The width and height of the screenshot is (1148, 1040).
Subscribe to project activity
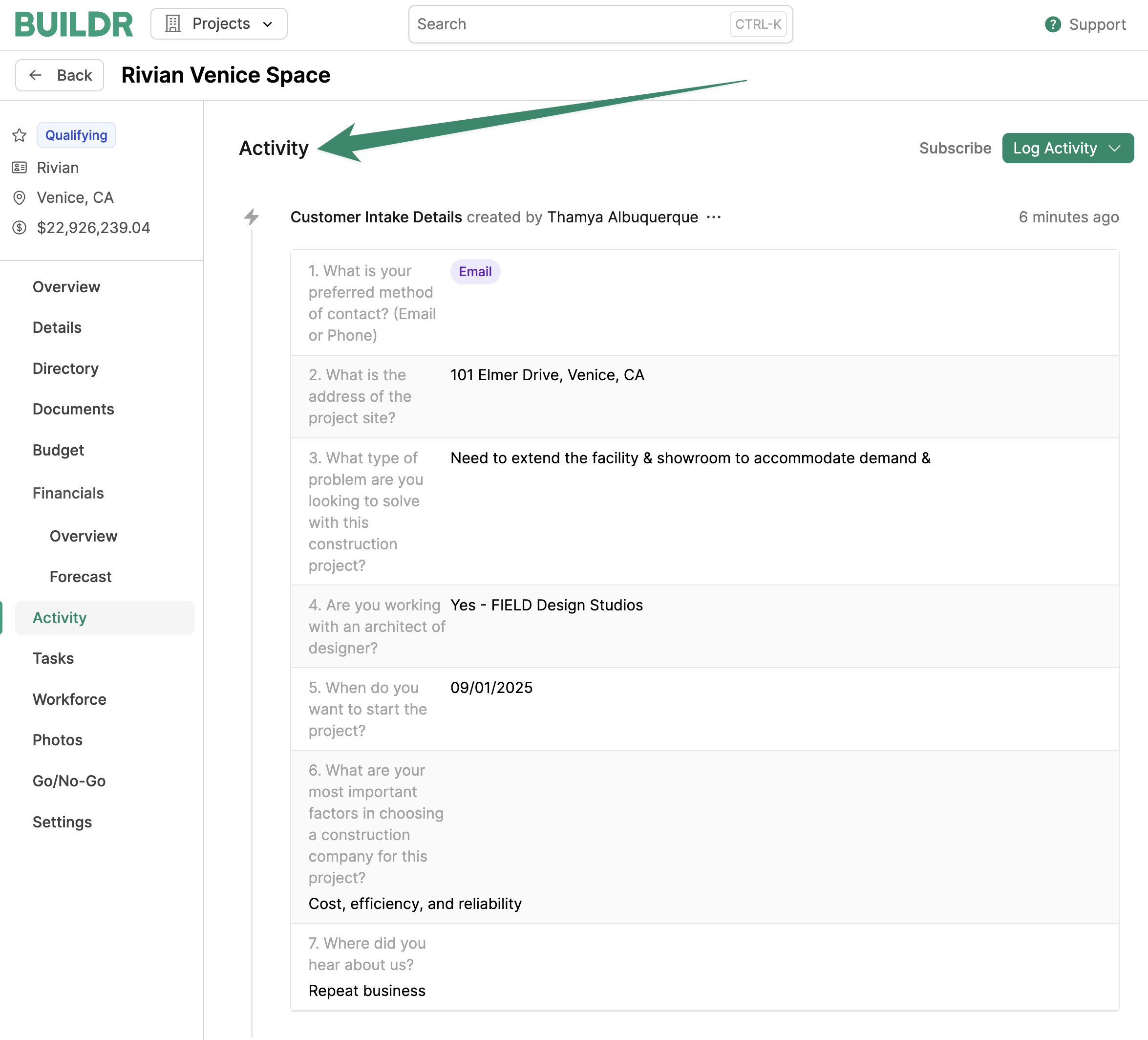(x=955, y=148)
